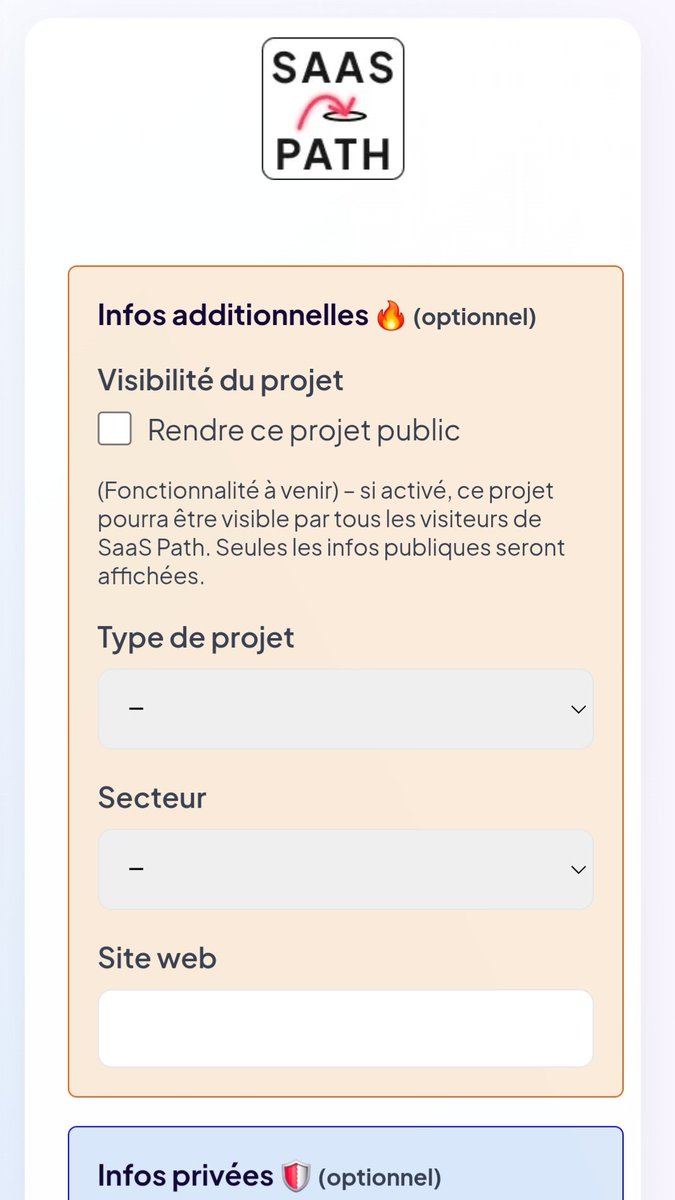Viewport: 675px width, 1200px height.
Task: Click the Type de projet label
Action: pos(196,638)
